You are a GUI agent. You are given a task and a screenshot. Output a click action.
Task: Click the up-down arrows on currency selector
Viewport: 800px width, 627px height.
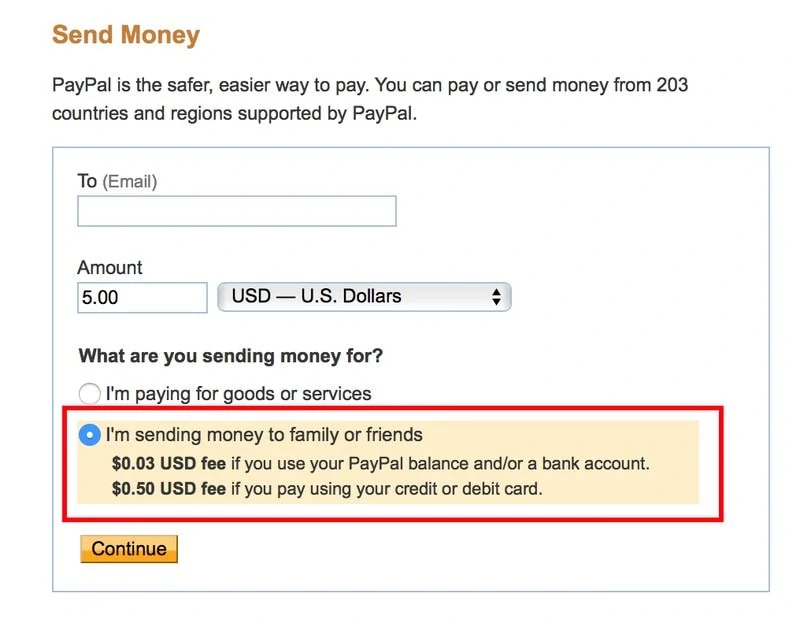[x=496, y=296]
